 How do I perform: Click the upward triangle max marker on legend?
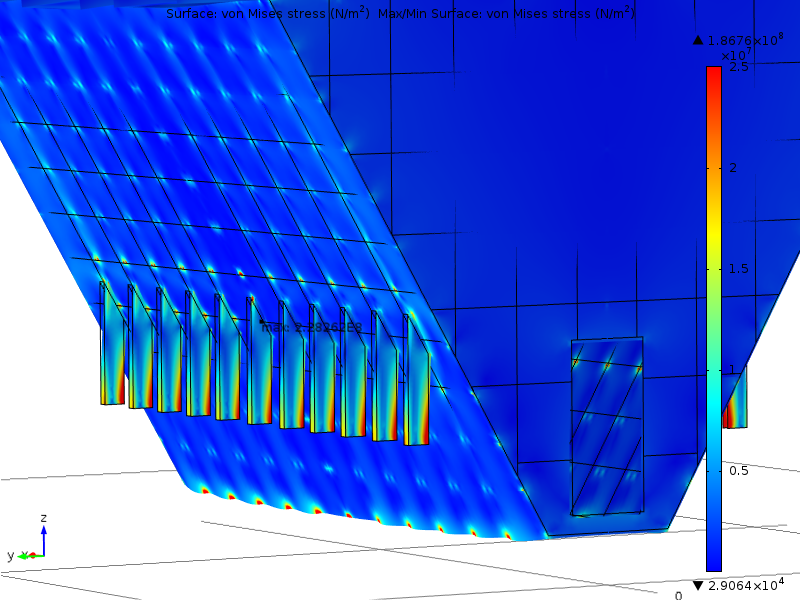point(698,40)
